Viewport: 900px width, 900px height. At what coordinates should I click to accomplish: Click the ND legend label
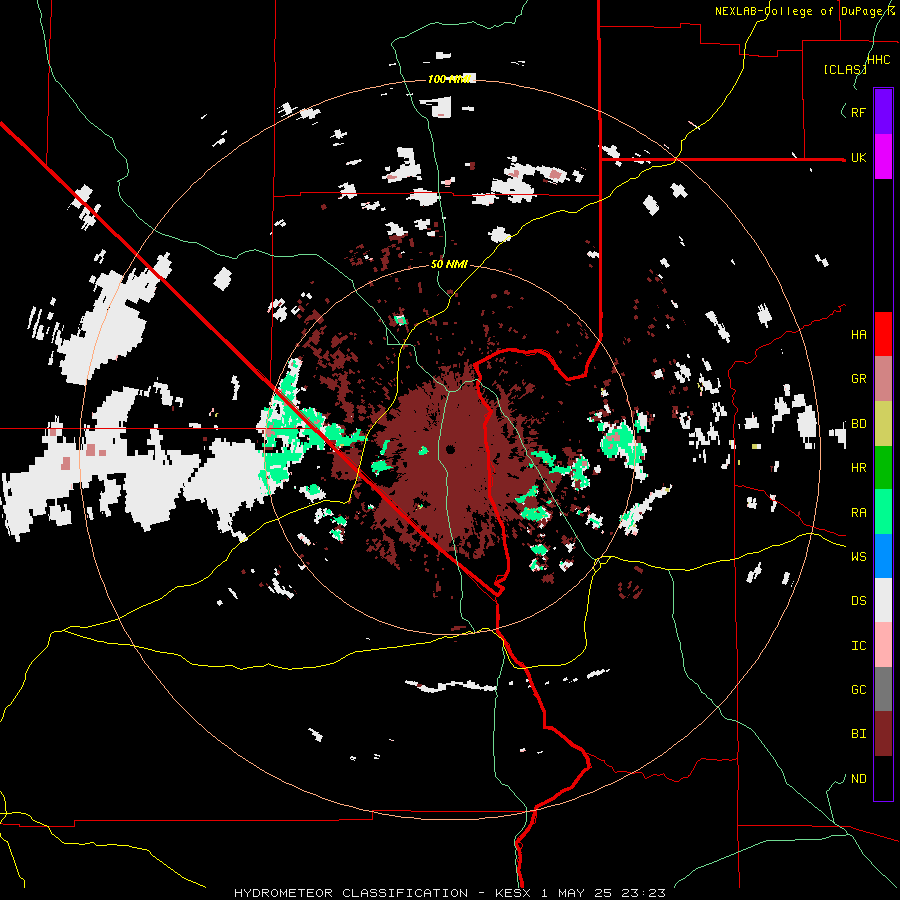(858, 779)
